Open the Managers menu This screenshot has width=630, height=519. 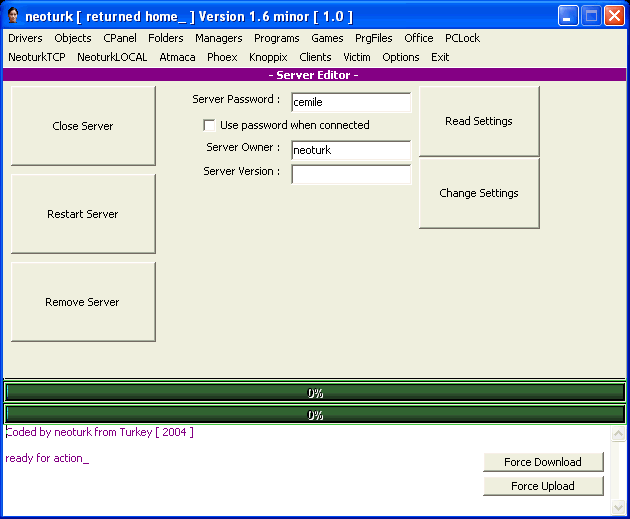pos(218,38)
